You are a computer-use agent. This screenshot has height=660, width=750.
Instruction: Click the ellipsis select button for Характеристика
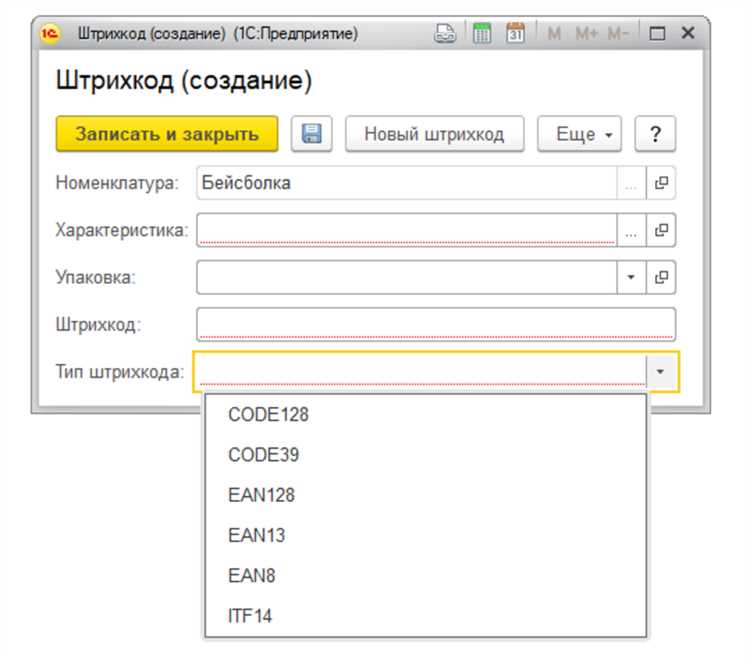click(x=631, y=230)
